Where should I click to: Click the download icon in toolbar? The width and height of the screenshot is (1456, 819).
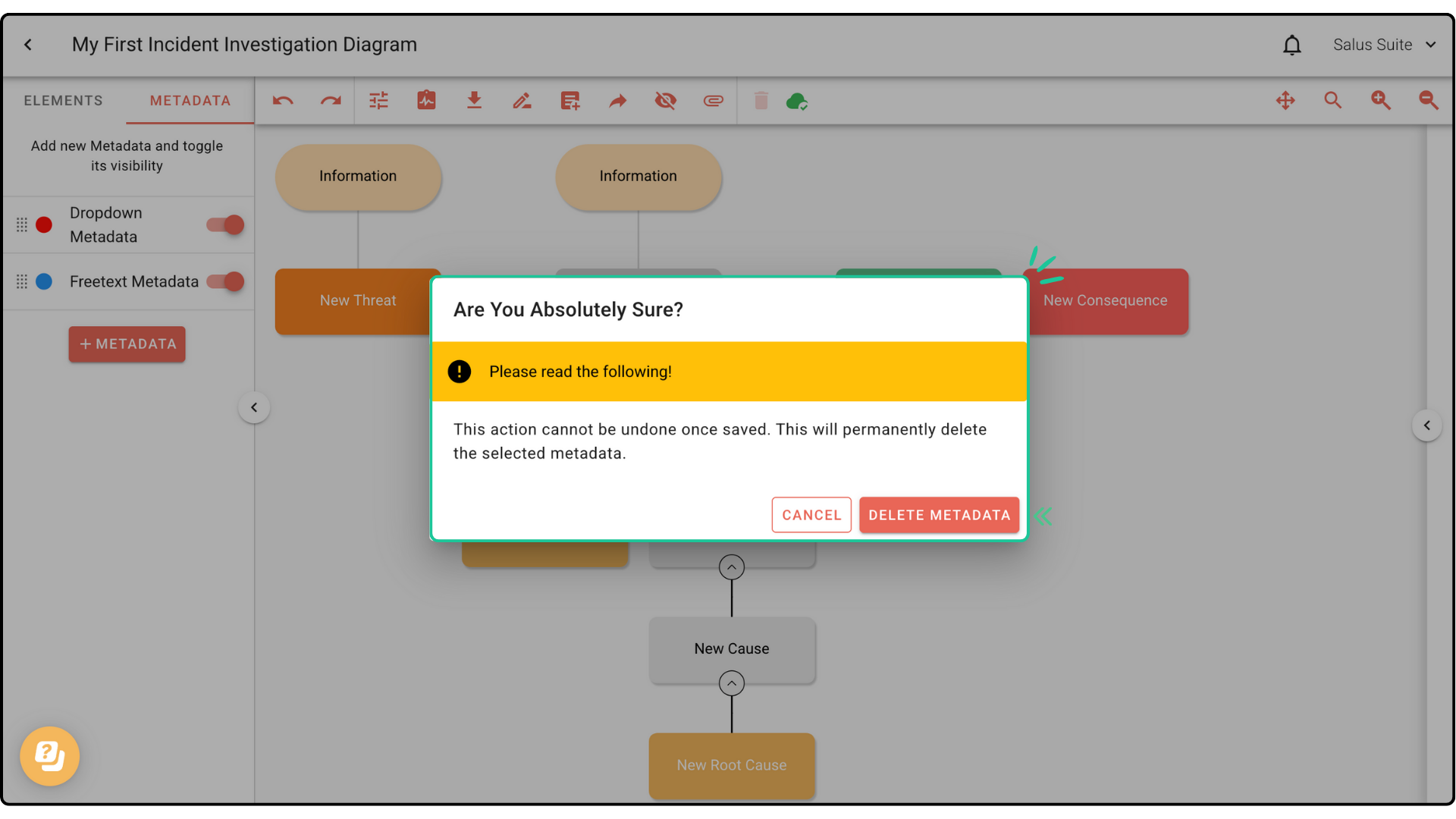click(x=474, y=101)
